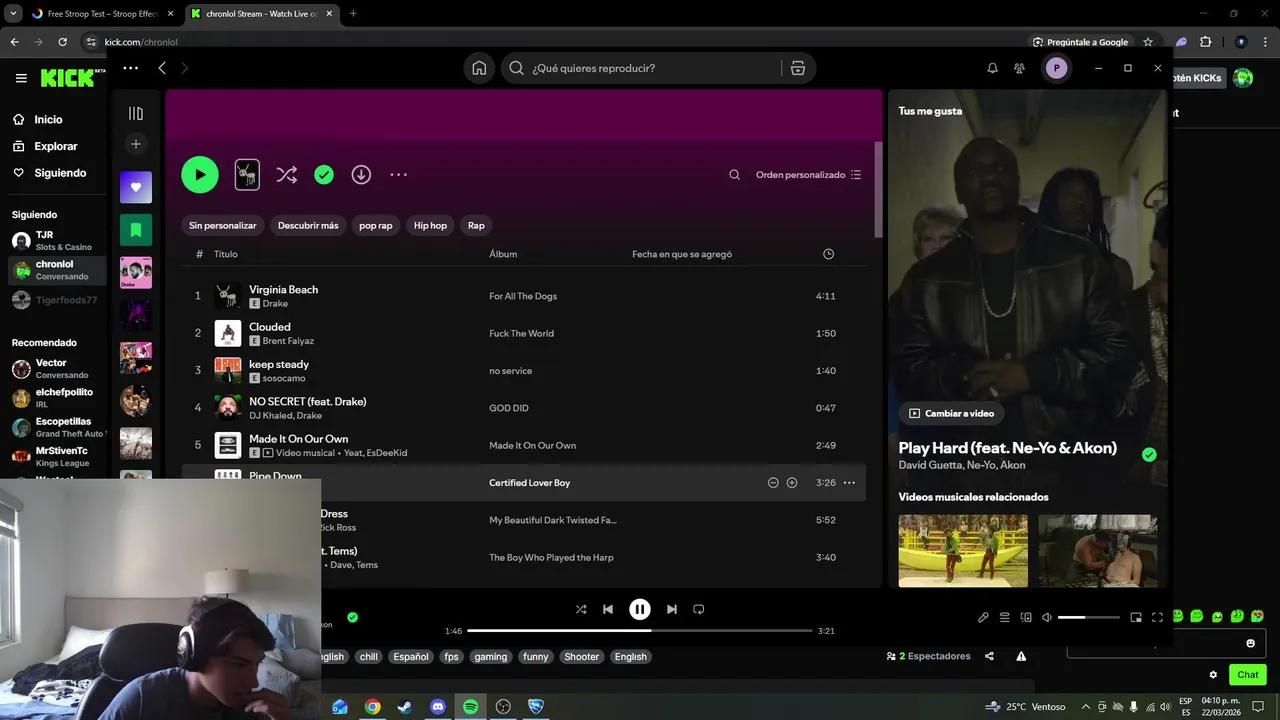Open the play queue icon
This screenshot has width=1280, height=720.
click(1005, 618)
